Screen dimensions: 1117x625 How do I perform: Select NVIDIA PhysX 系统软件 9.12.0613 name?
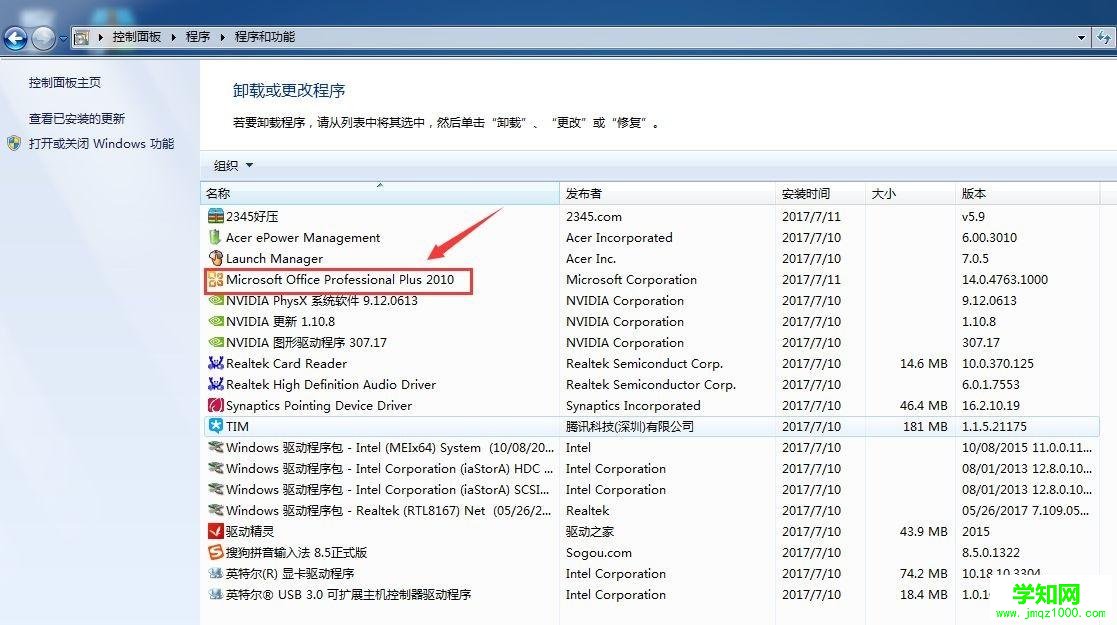[322, 300]
